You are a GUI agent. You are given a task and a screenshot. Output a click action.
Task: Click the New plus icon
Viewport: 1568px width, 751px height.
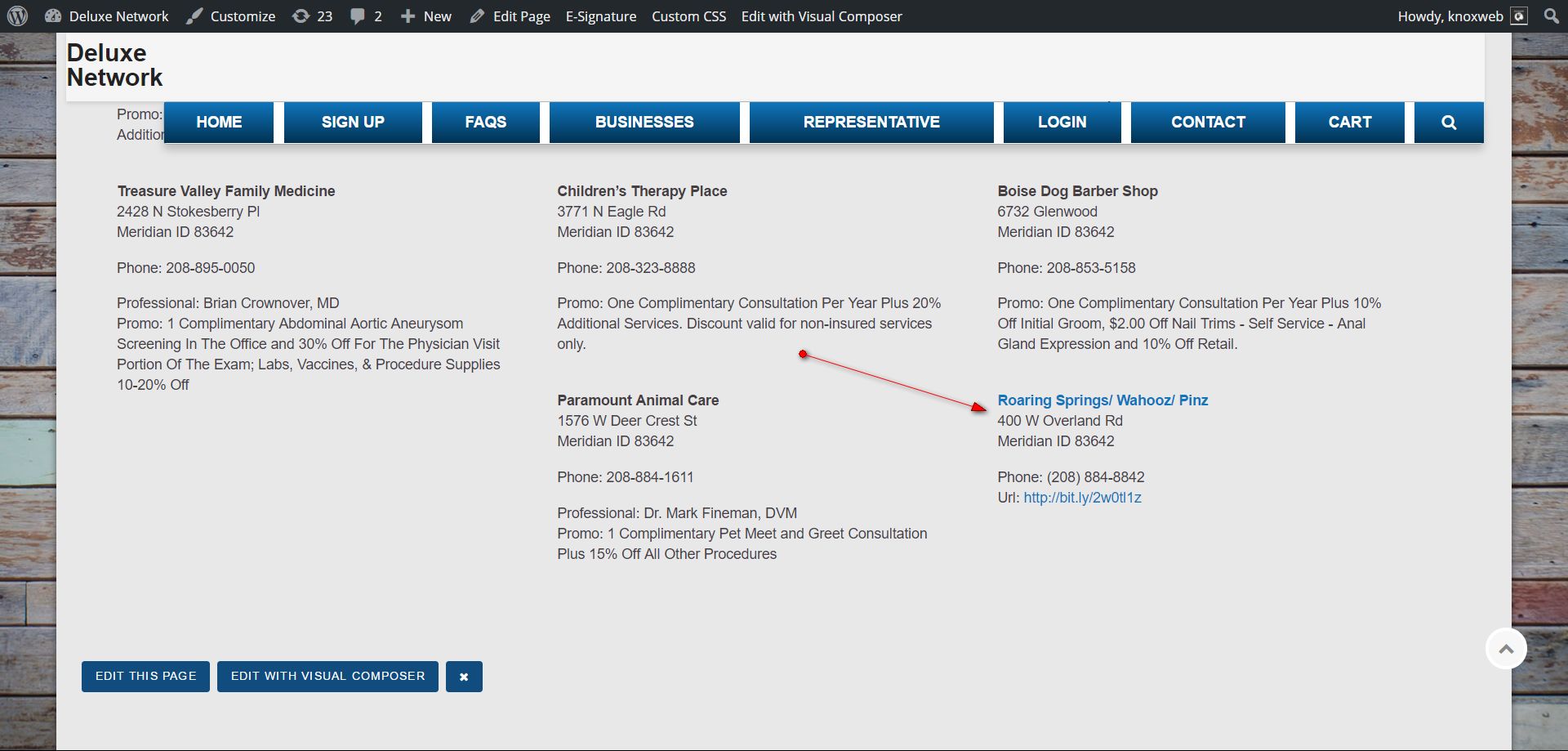point(408,16)
